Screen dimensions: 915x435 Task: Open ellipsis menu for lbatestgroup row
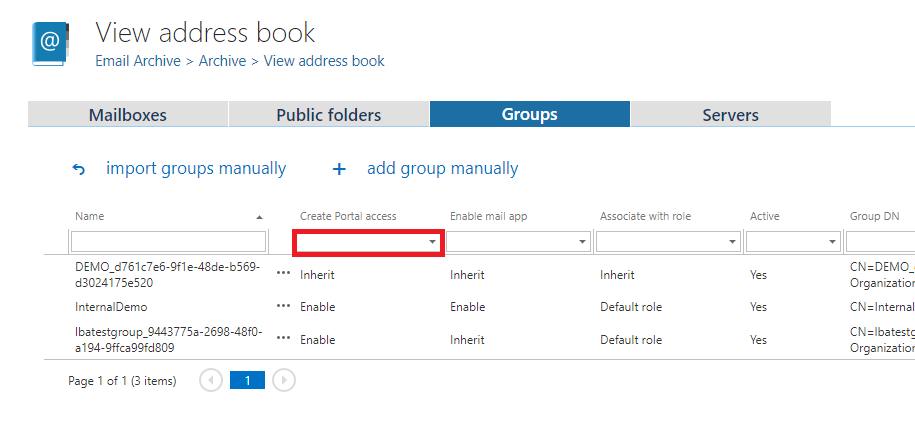[284, 339]
